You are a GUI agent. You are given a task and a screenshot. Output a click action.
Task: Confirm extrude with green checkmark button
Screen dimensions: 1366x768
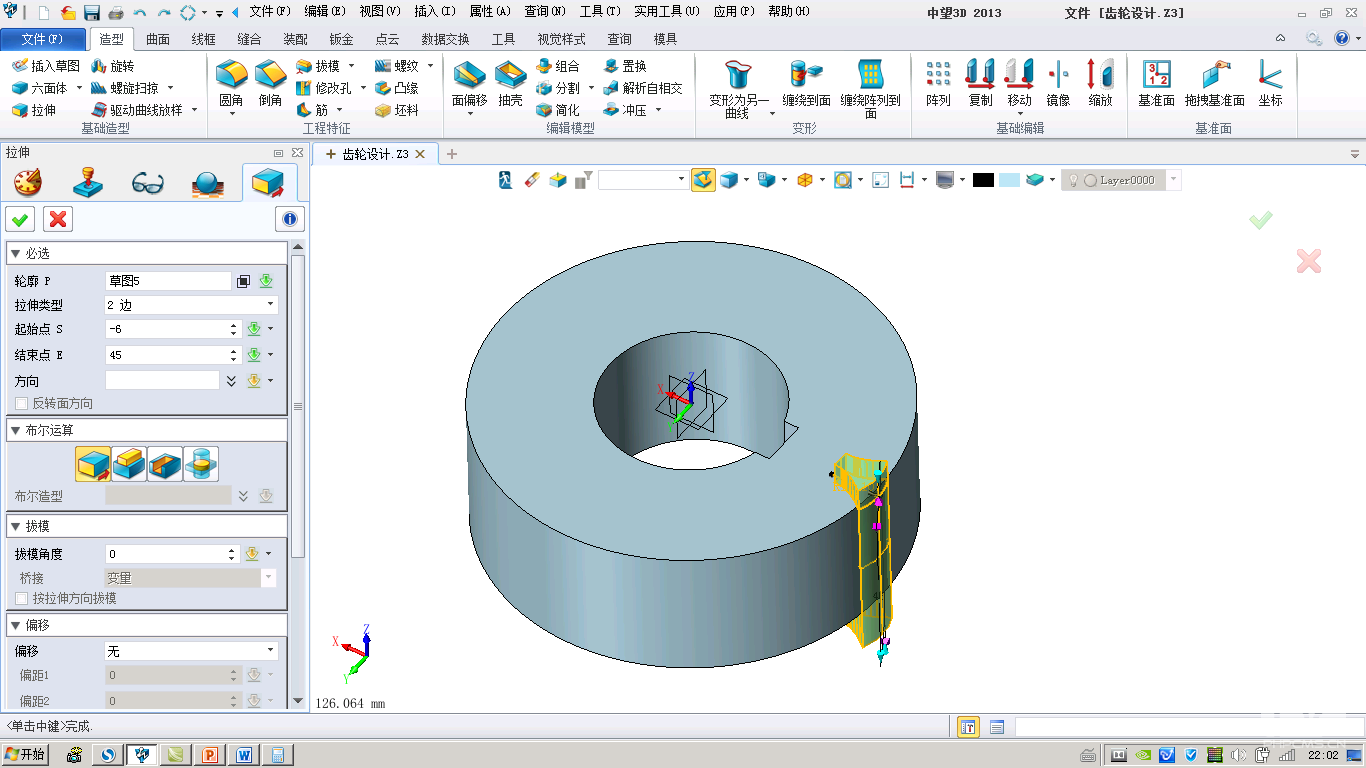(x=20, y=219)
